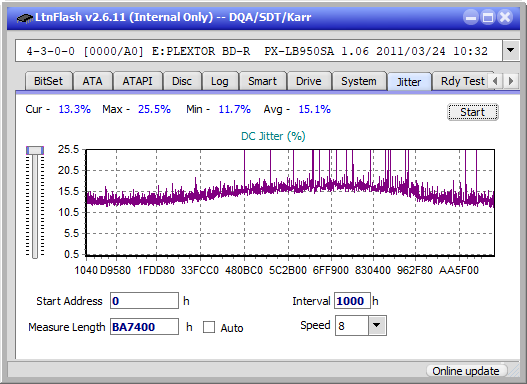
Task: Click the Min value 11.7%
Action: click(235, 109)
